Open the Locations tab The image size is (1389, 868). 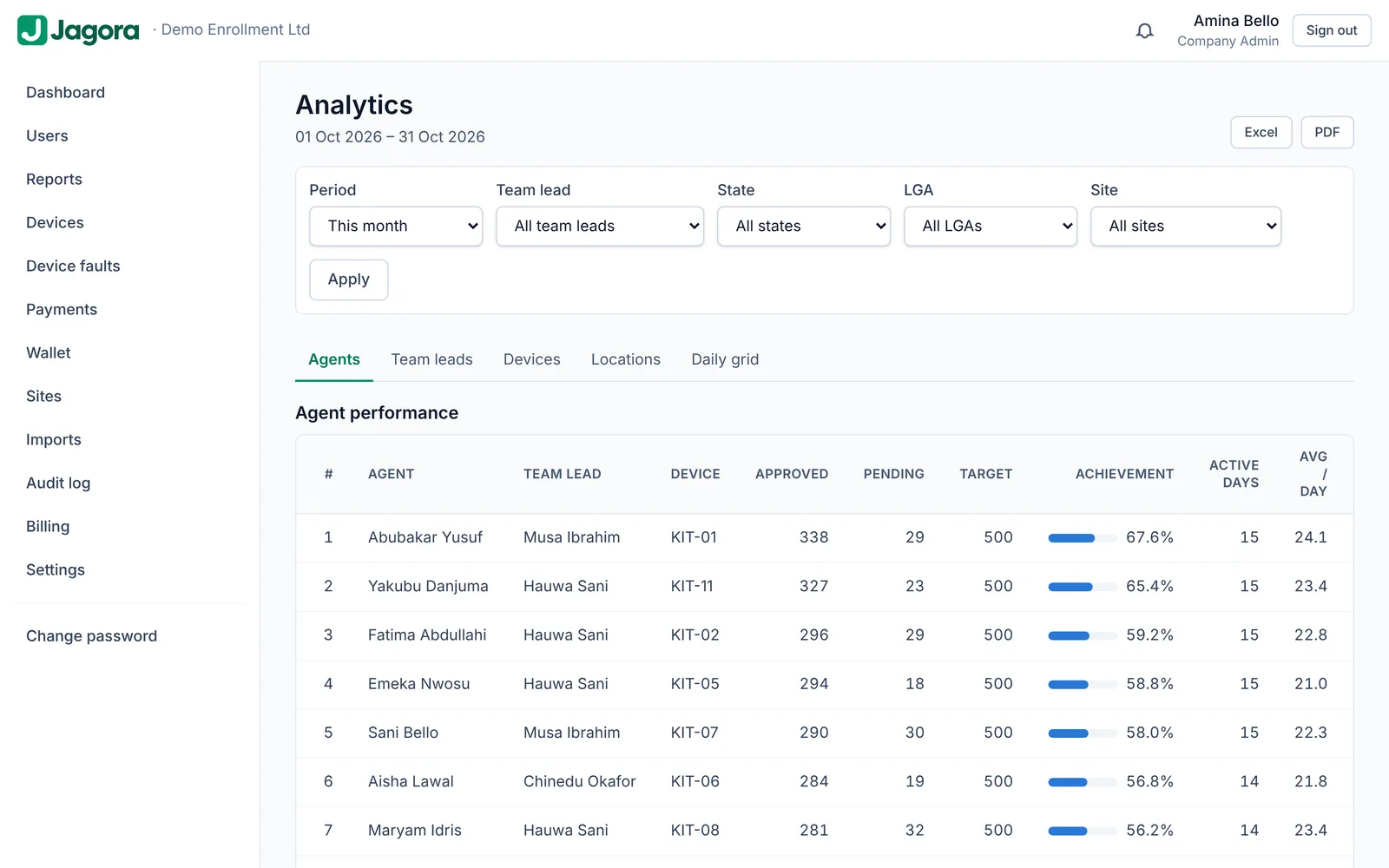pyautogui.click(x=625, y=359)
